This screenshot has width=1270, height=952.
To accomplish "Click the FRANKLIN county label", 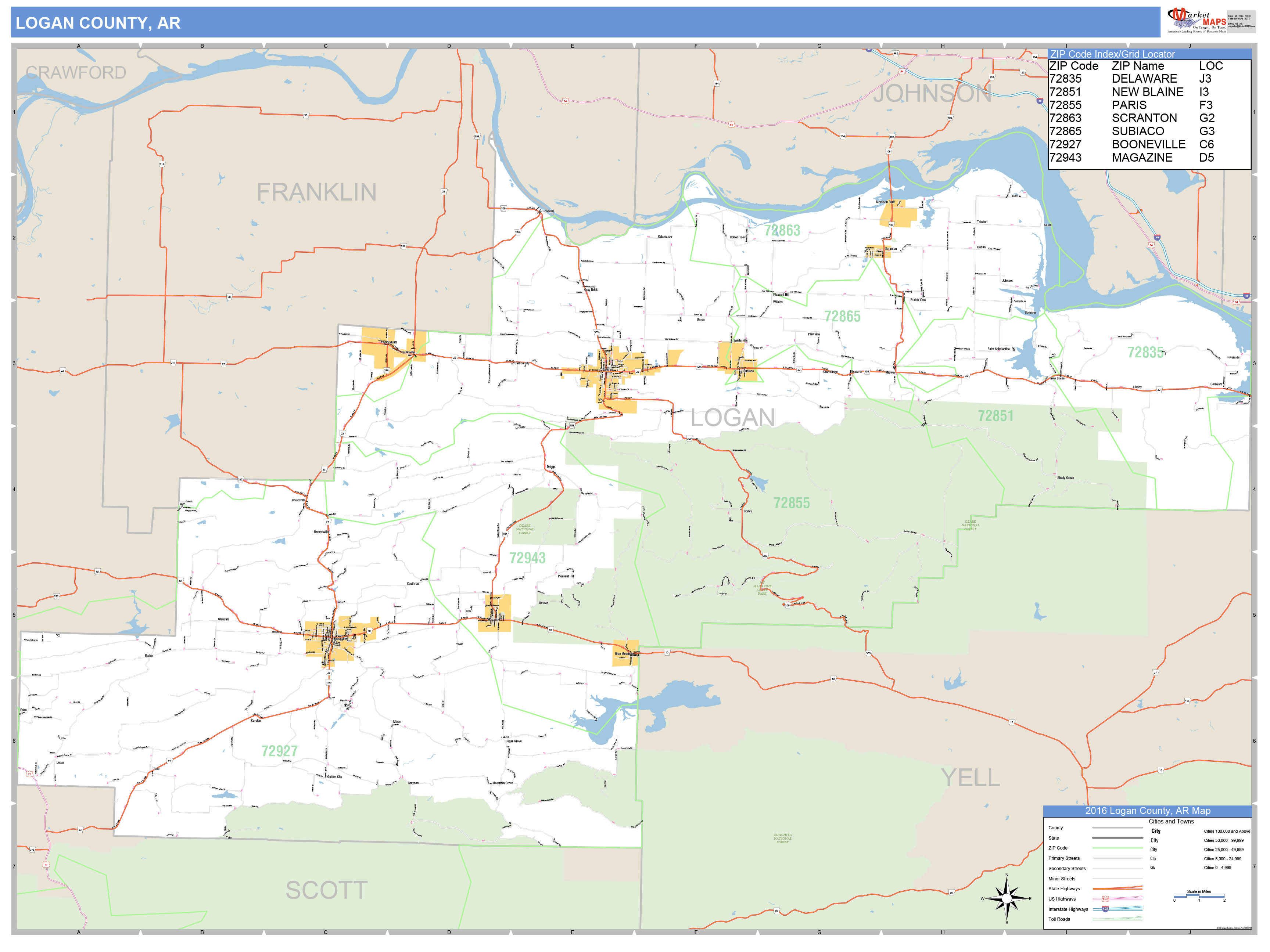I will pos(316,192).
